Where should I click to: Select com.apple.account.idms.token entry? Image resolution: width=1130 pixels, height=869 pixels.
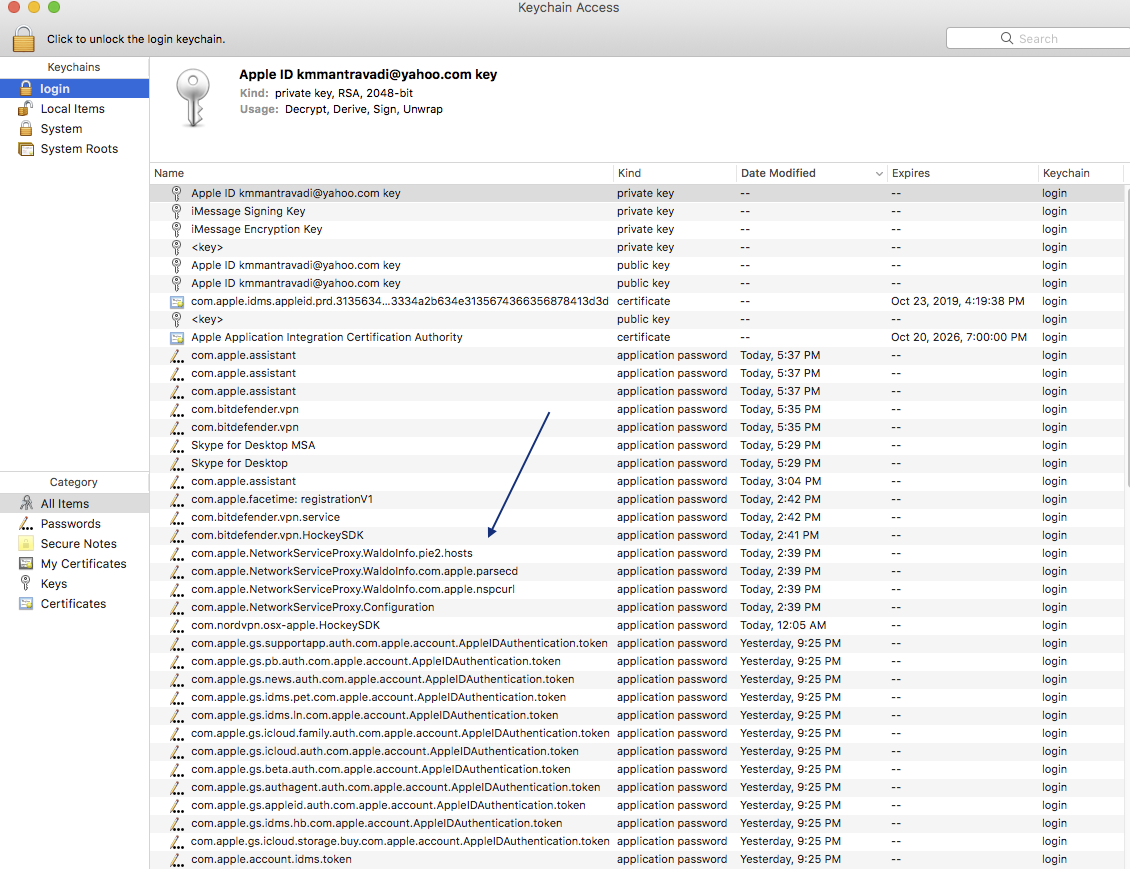(x=637, y=860)
